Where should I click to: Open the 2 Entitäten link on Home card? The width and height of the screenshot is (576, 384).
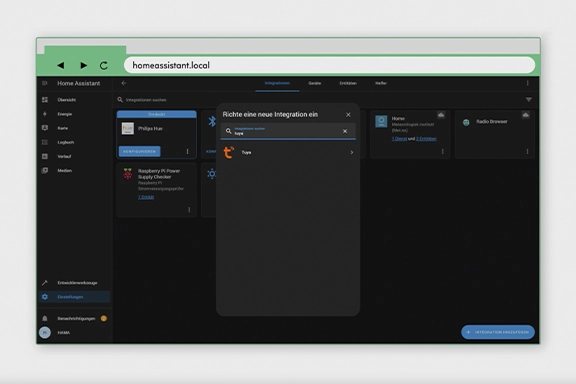point(426,139)
